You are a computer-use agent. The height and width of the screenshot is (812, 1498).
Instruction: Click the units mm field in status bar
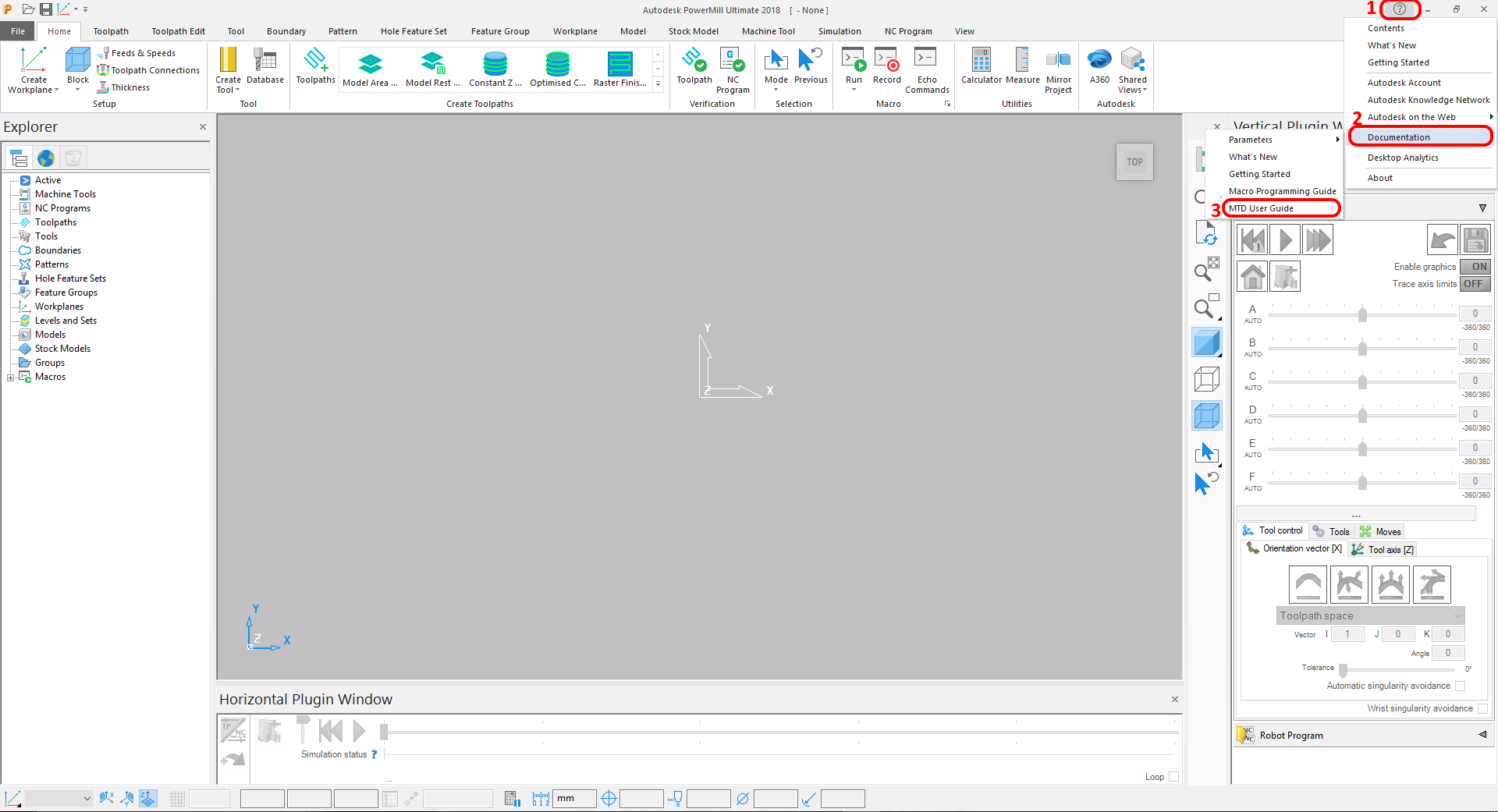pos(575,799)
